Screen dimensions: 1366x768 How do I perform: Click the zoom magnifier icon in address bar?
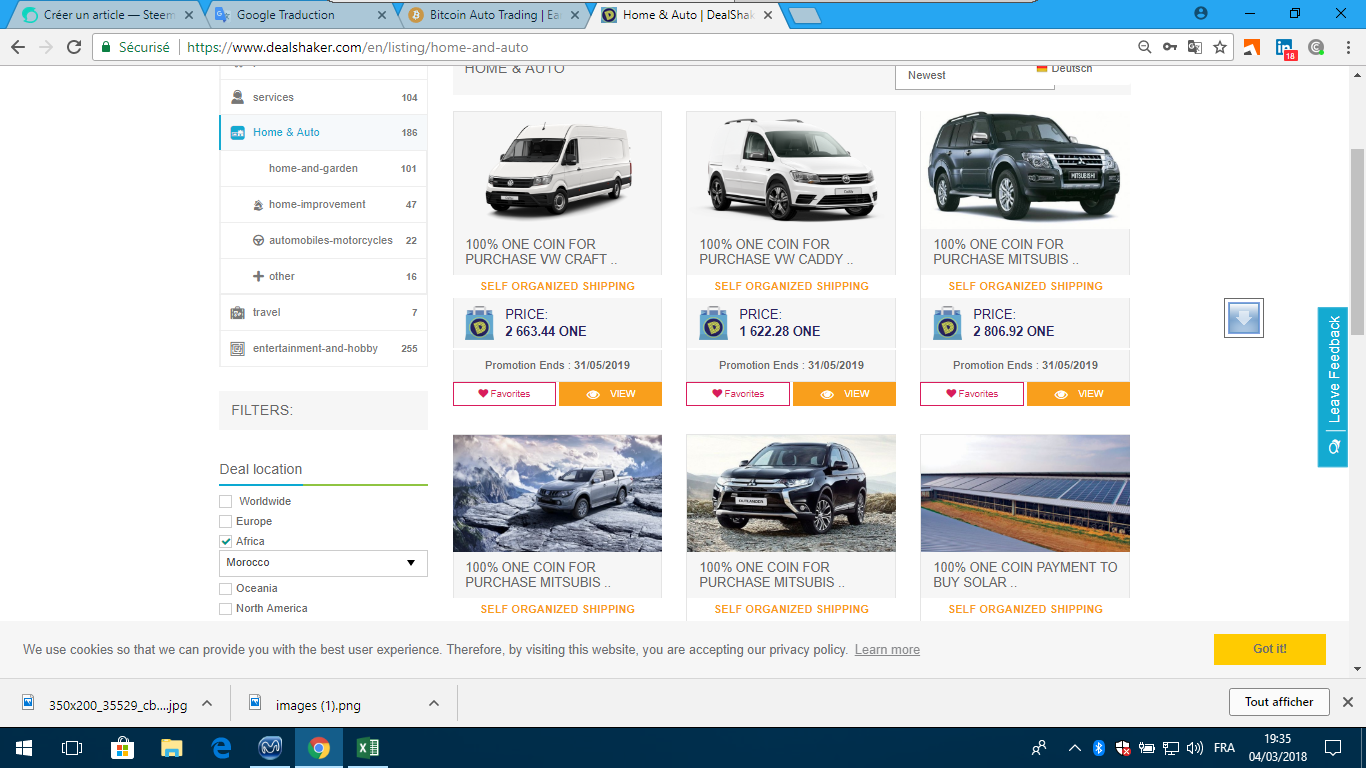pyautogui.click(x=1145, y=47)
